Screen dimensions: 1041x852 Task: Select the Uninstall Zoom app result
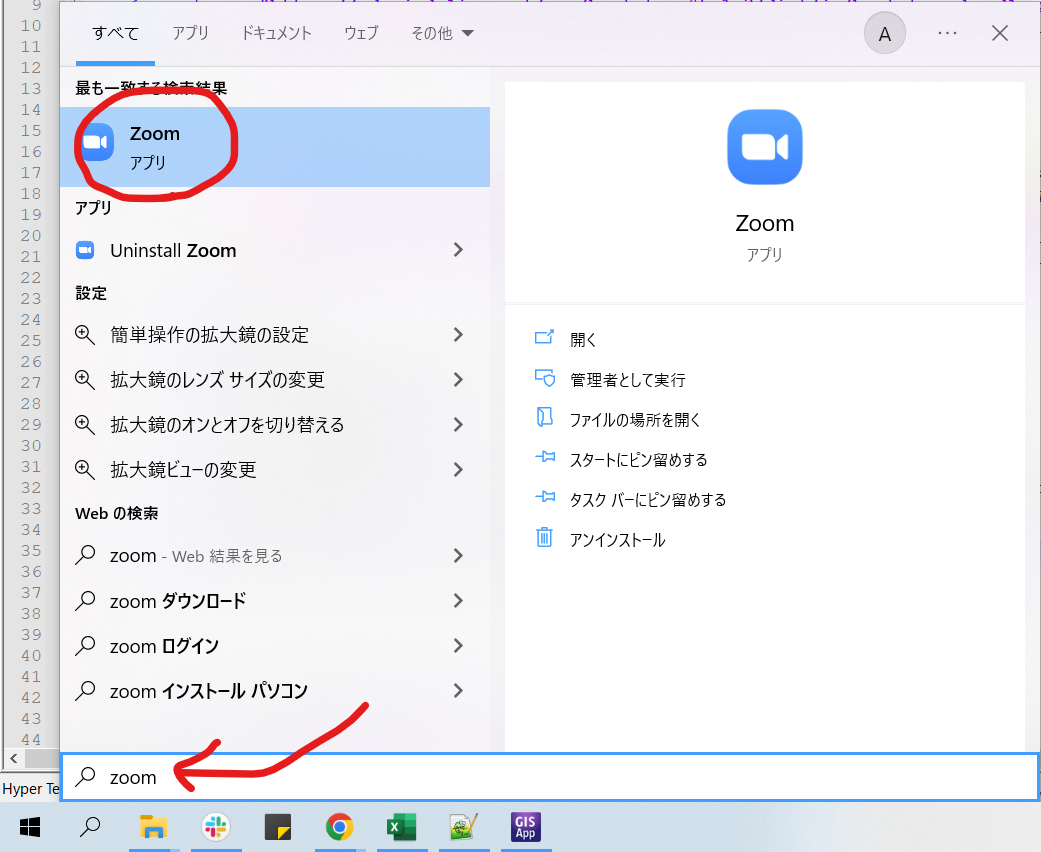tap(275, 250)
